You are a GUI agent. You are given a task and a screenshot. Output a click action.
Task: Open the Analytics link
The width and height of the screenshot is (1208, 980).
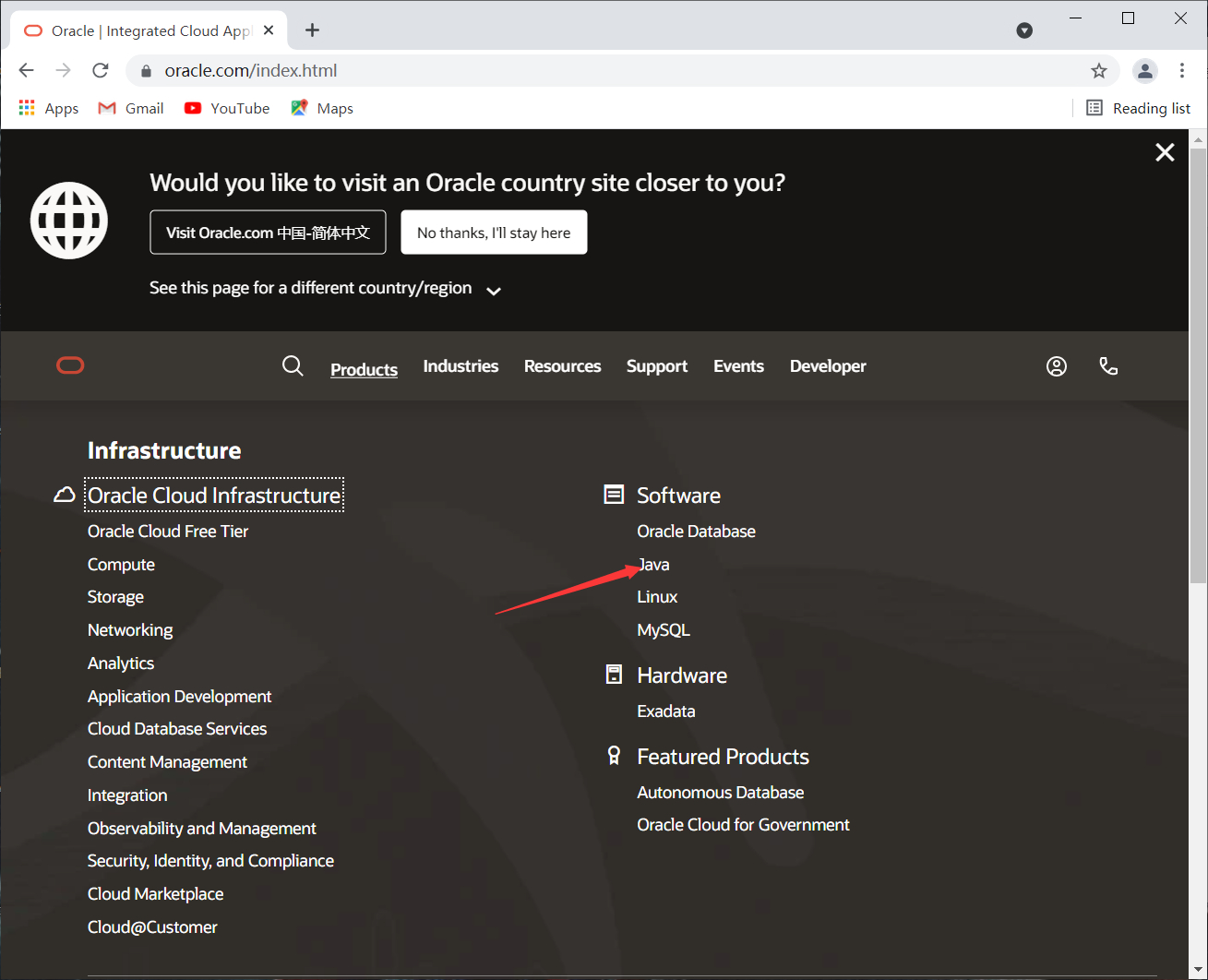click(121, 663)
